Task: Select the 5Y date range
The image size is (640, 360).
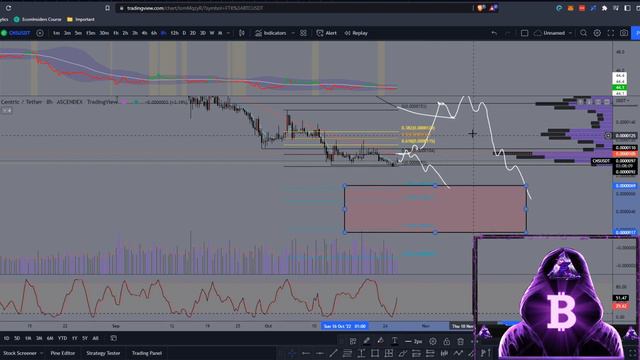Action: click(85, 338)
